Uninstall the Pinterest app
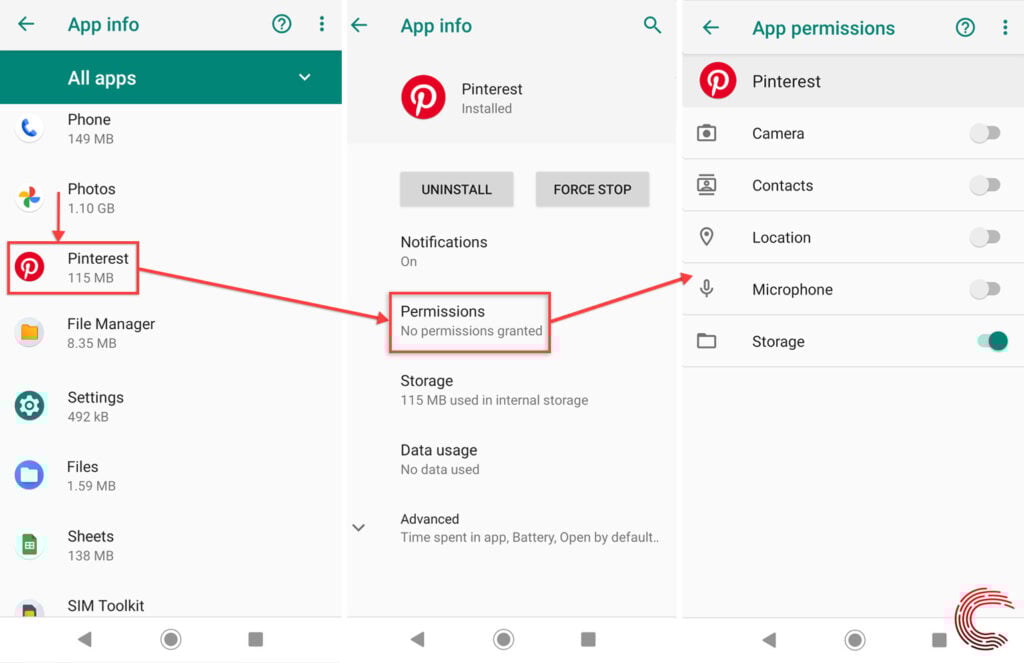 click(456, 189)
